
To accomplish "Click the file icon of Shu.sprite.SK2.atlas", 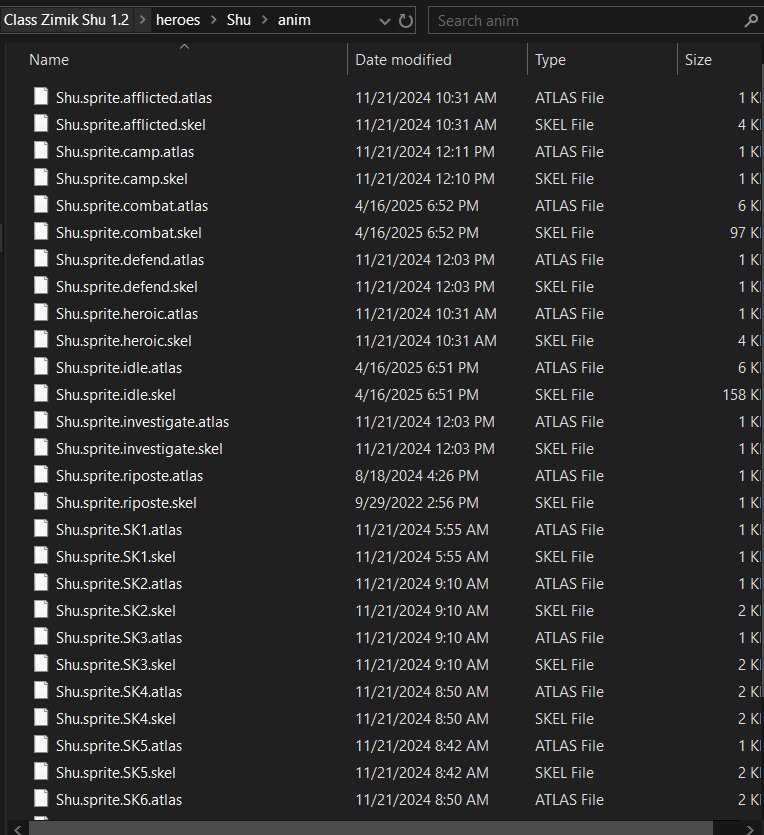I will 41,583.
